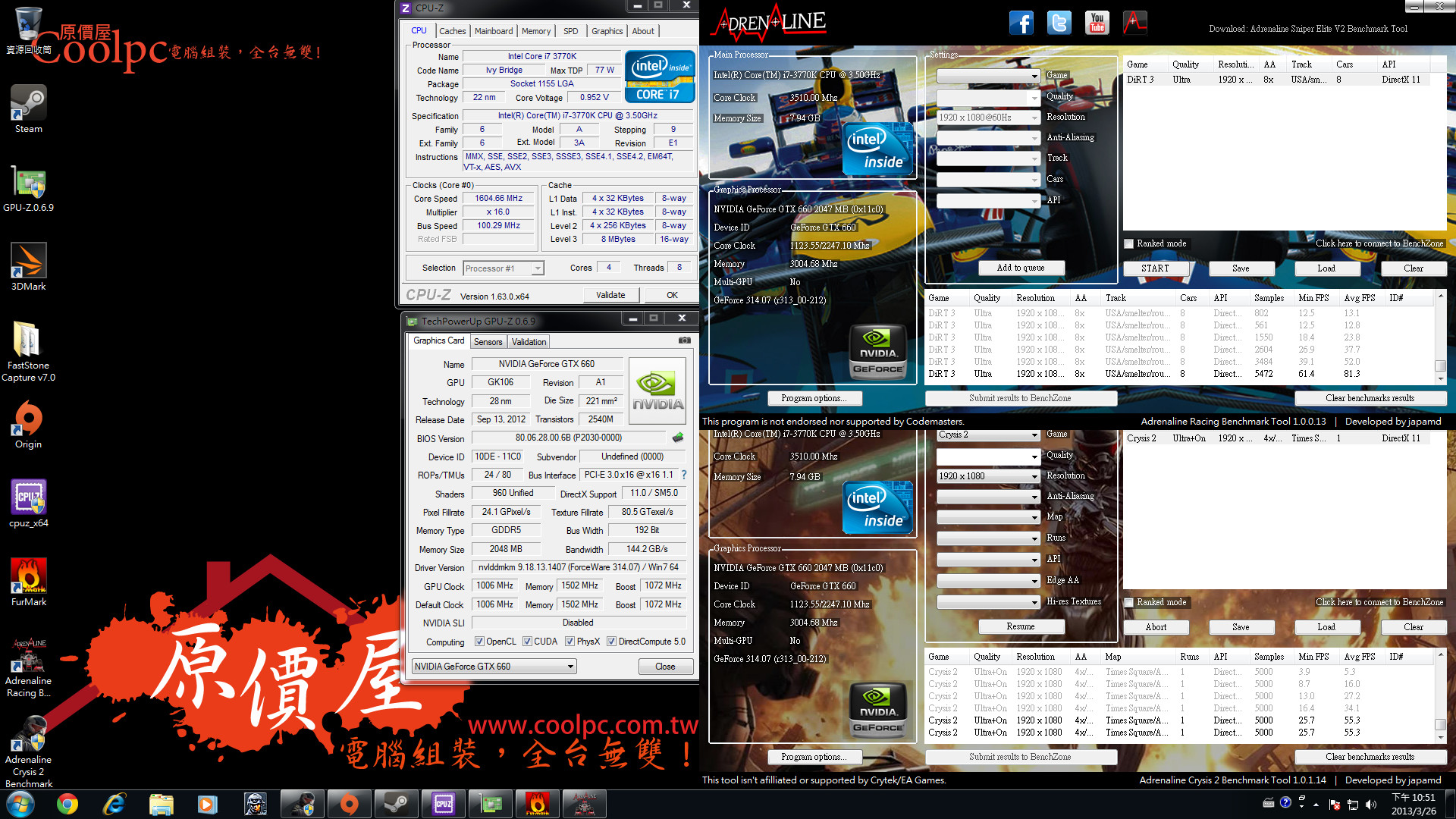Viewport: 1456px width, 819px height.
Task: Click the GPU-Z BIOS save chip icon
Action: click(x=678, y=438)
